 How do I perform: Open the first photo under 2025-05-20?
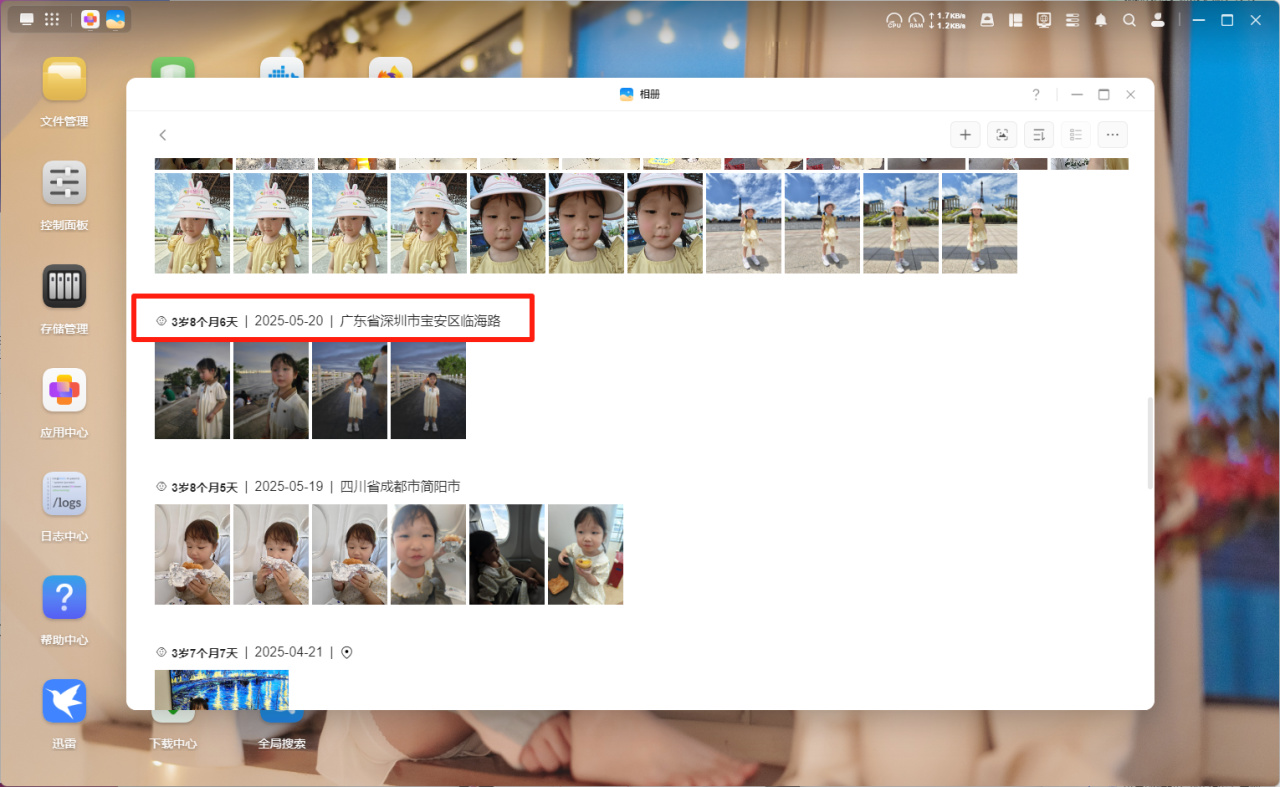tap(192, 389)
